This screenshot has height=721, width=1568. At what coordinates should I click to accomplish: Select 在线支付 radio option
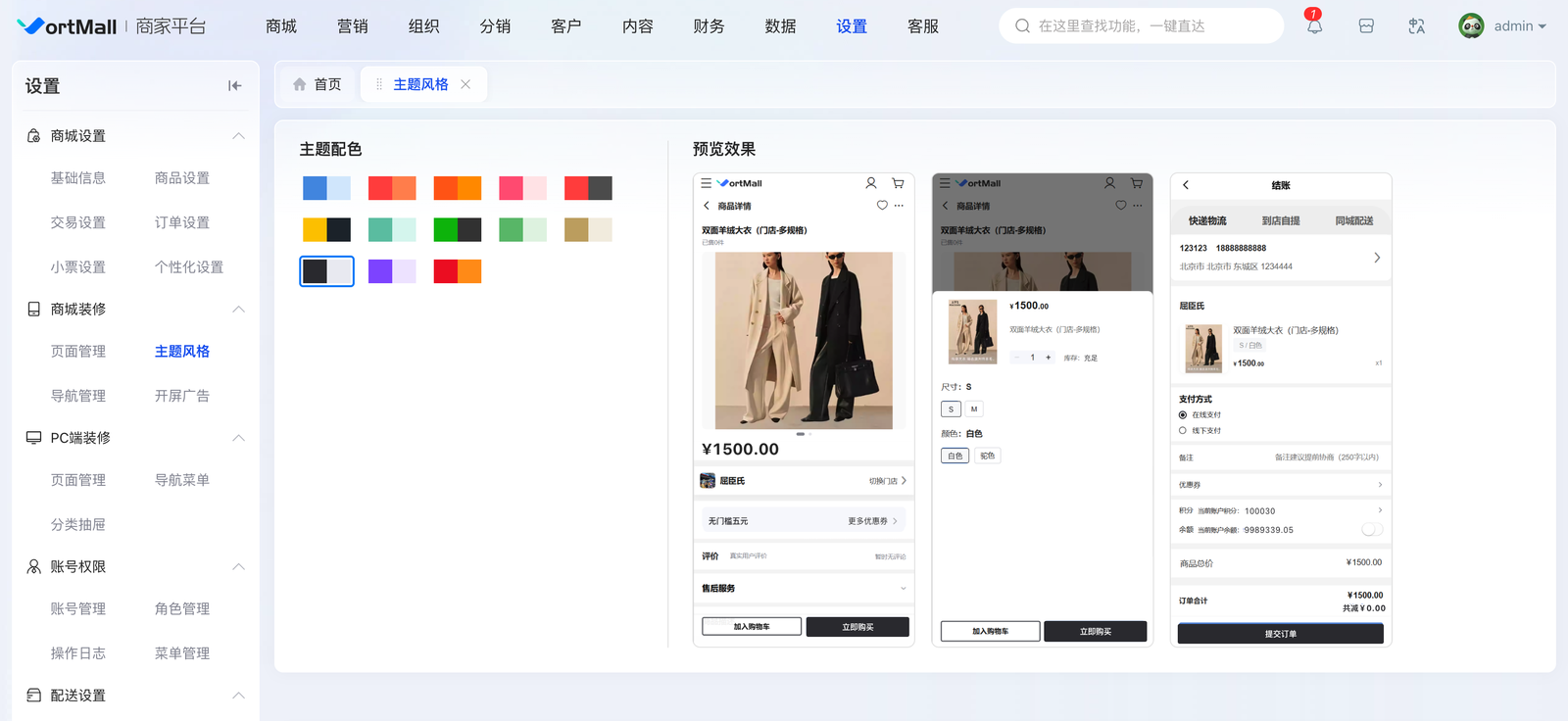(1183, 415)
